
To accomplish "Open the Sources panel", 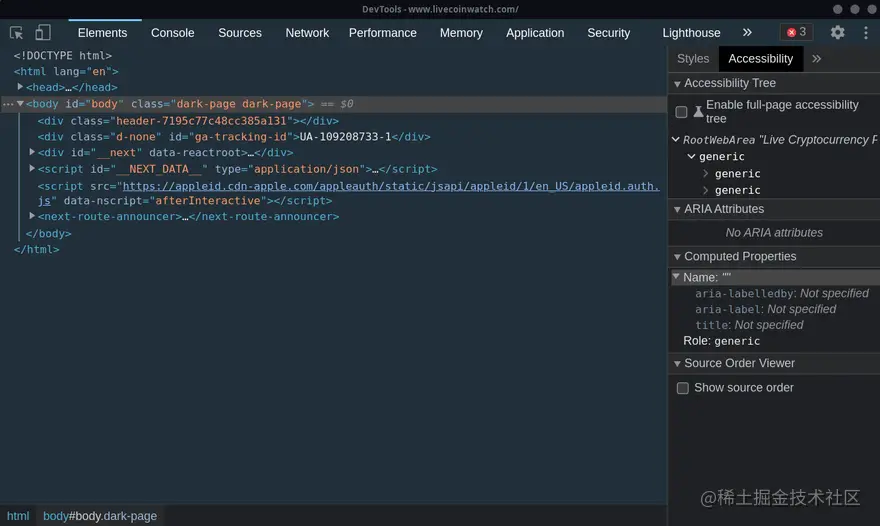I will [240, 33].
